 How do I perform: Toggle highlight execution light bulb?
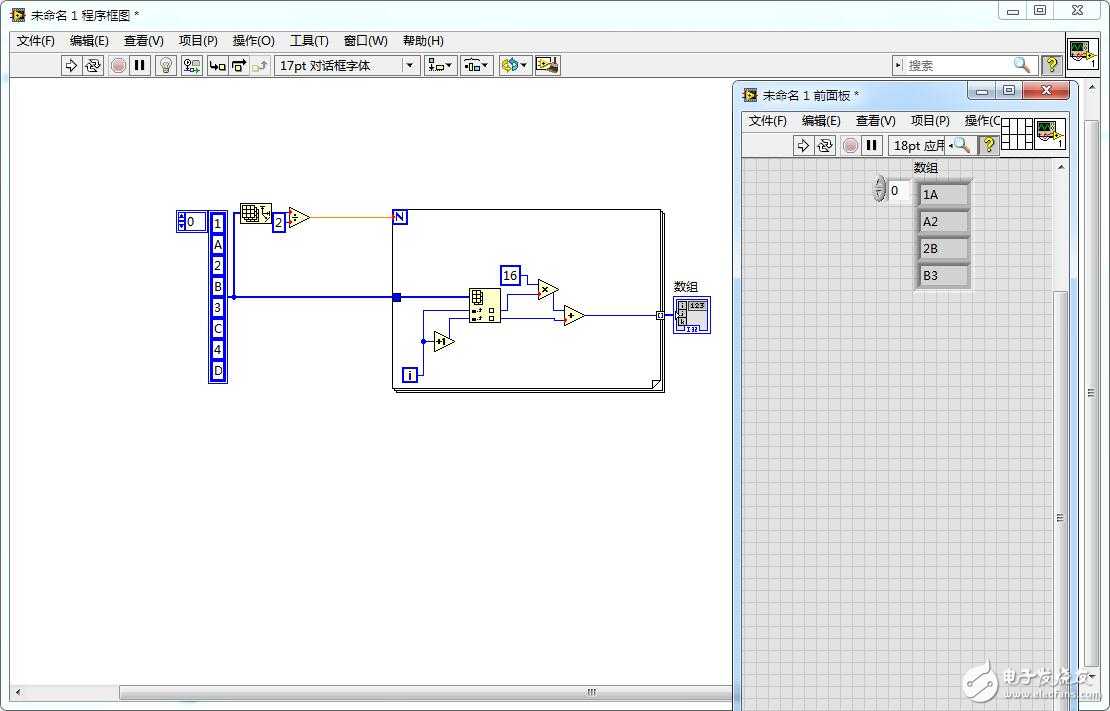[x=166, y=65]
